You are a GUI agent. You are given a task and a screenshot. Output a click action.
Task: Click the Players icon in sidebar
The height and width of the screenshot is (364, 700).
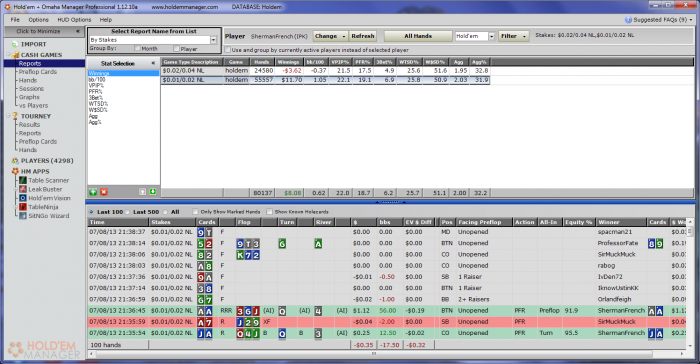15,161
